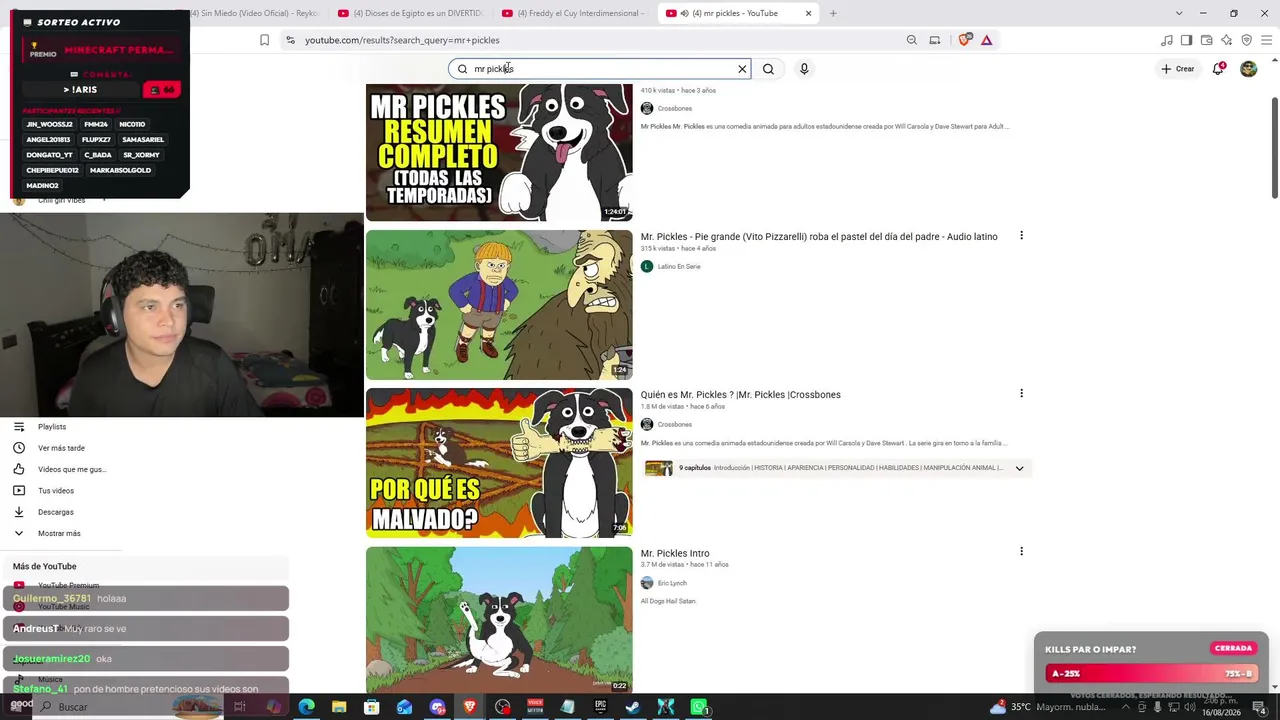
Task: Click the YouTube search magnifier button
Action: (768, 69)
